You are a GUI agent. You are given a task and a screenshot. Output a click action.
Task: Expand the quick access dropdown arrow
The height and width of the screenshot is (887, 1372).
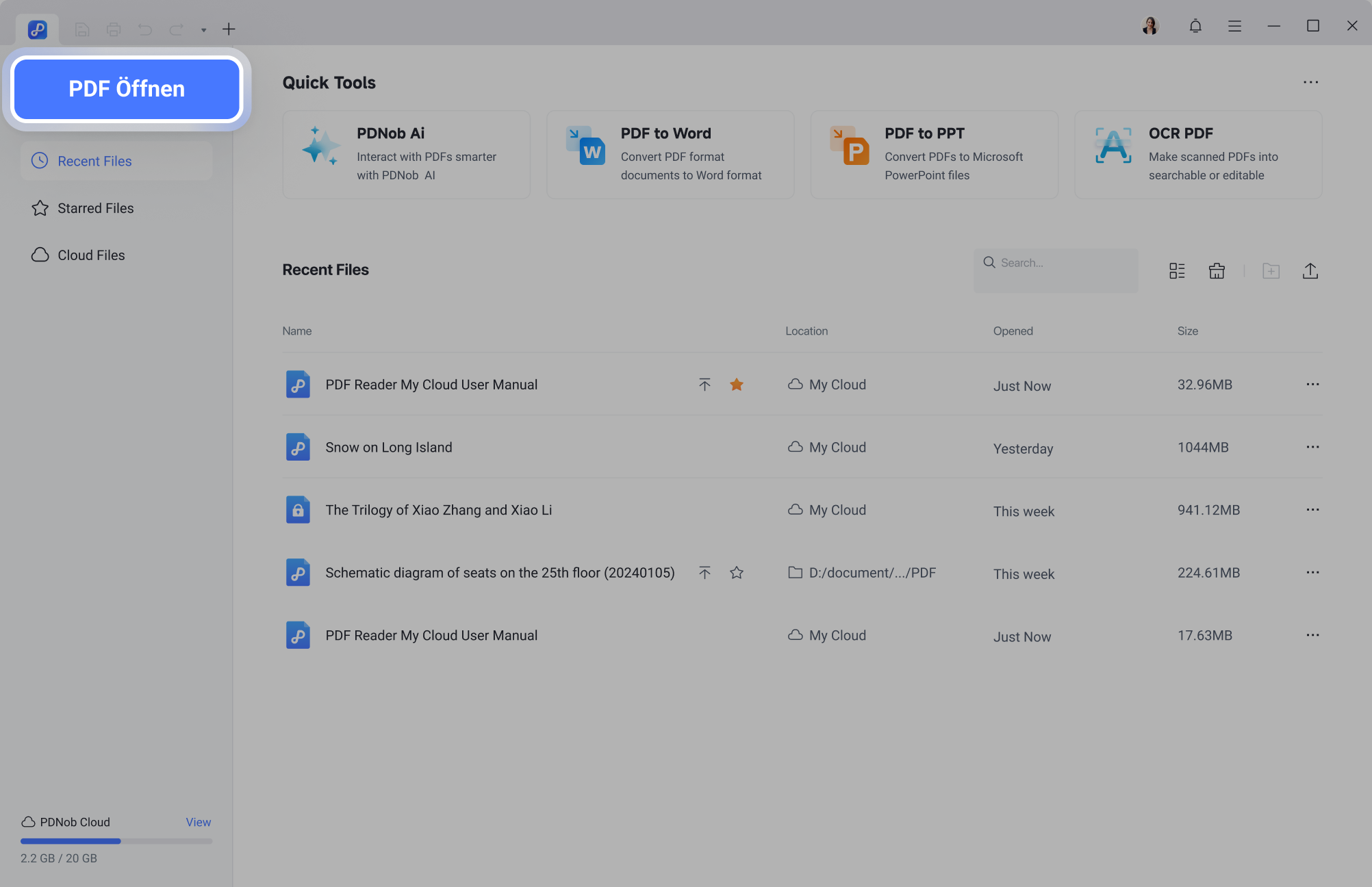tap(203, 30)
